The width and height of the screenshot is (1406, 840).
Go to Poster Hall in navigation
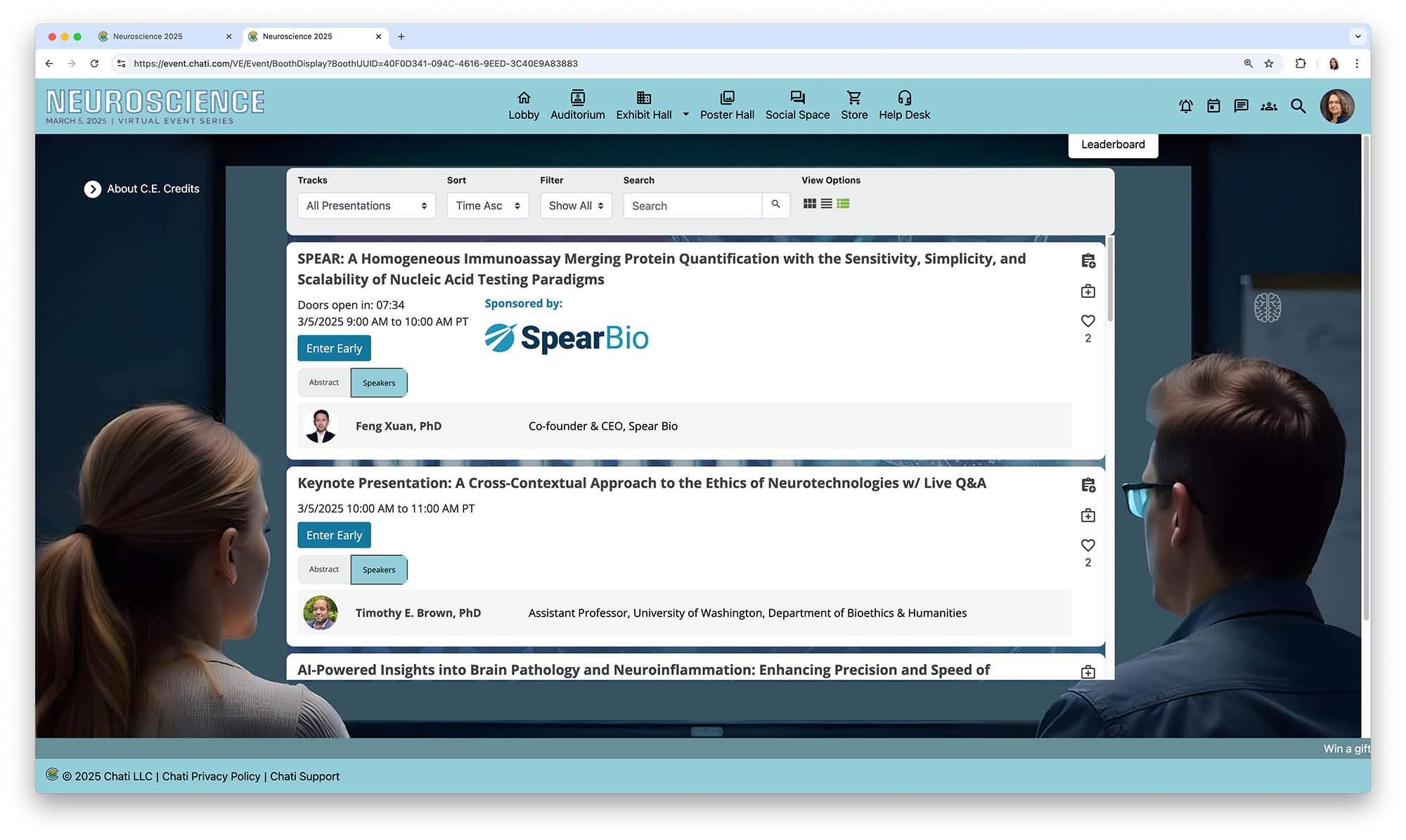pyautogui.click(x=727, y=105)
